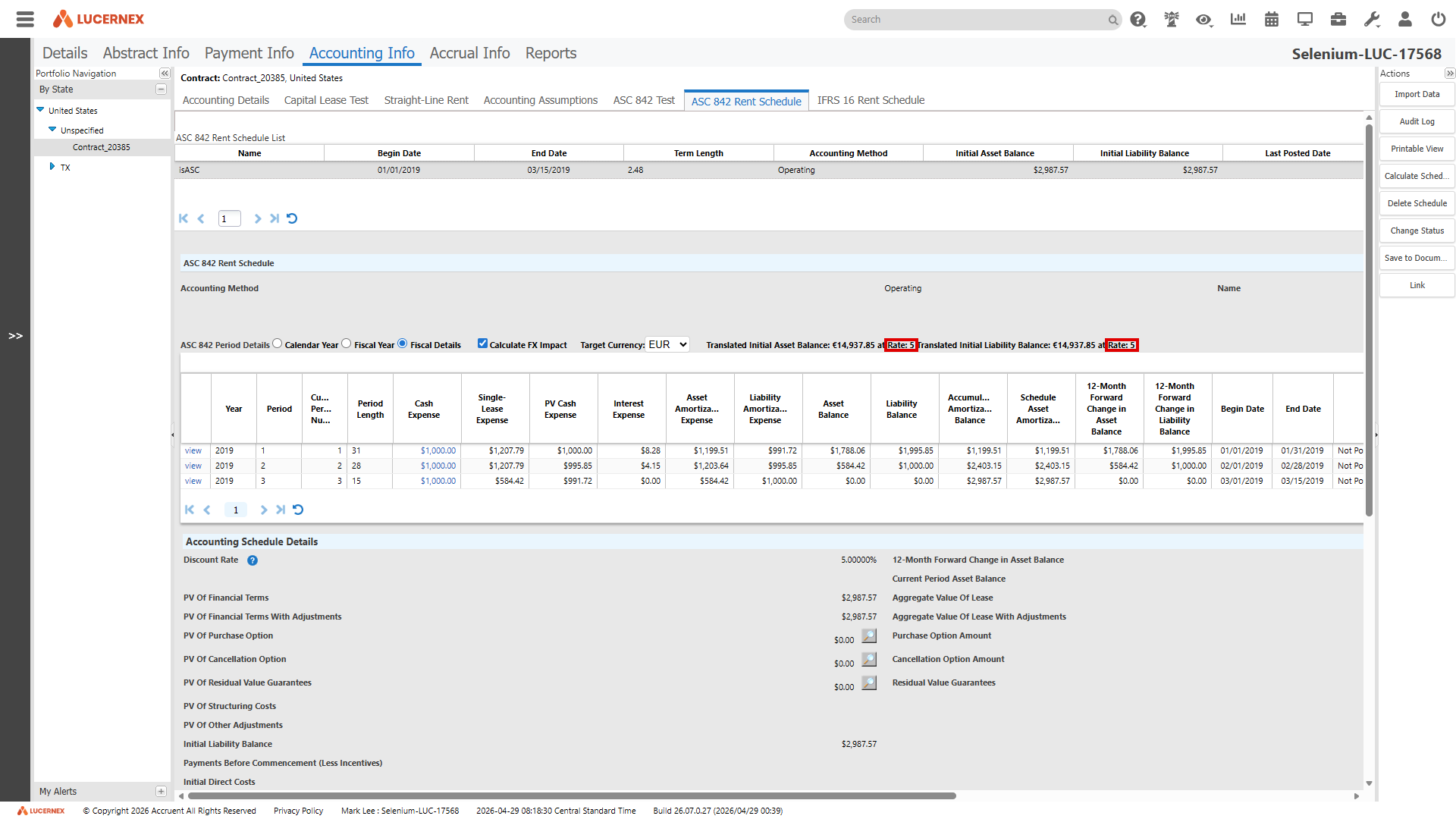Go to next page of schedule list
Viewport: 1456px width, 819px height.
(x=258, y=218)
